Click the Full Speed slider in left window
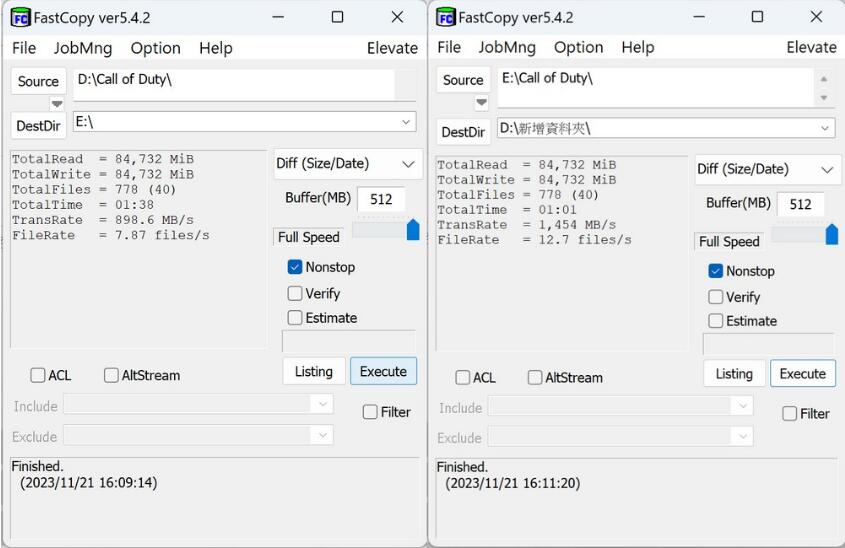The height and width of the screenshot is (548, 845). [413, 230]
